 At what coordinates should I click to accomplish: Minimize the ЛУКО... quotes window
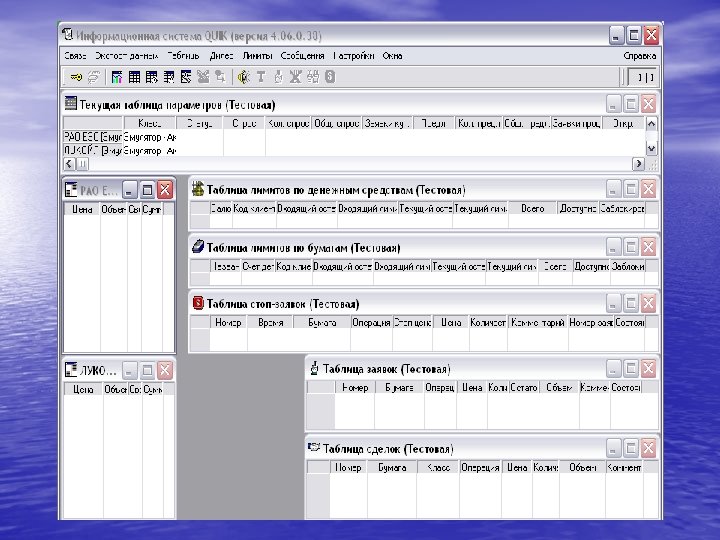click(130, 370)
